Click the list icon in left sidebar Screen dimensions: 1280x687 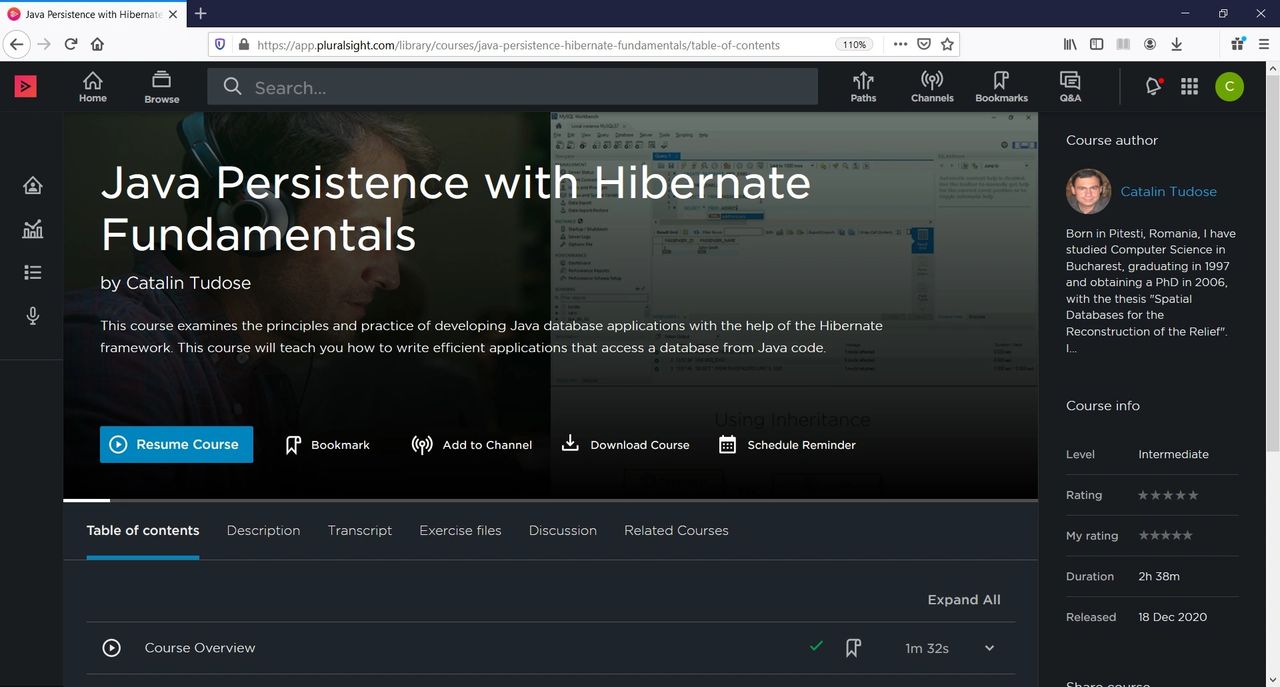click(x=33, y=273)
